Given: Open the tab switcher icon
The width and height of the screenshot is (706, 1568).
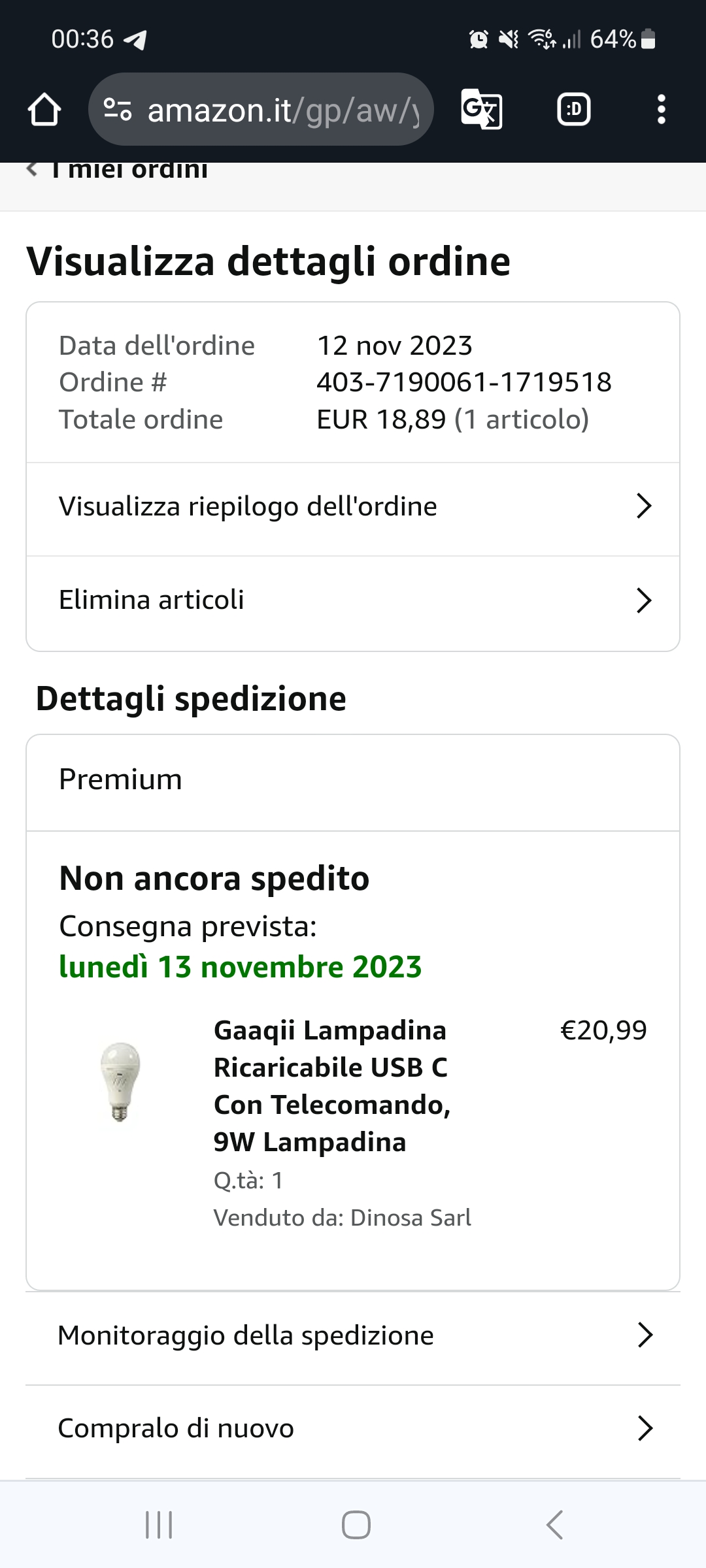Looking at the screenshot, I should point(573,109).
